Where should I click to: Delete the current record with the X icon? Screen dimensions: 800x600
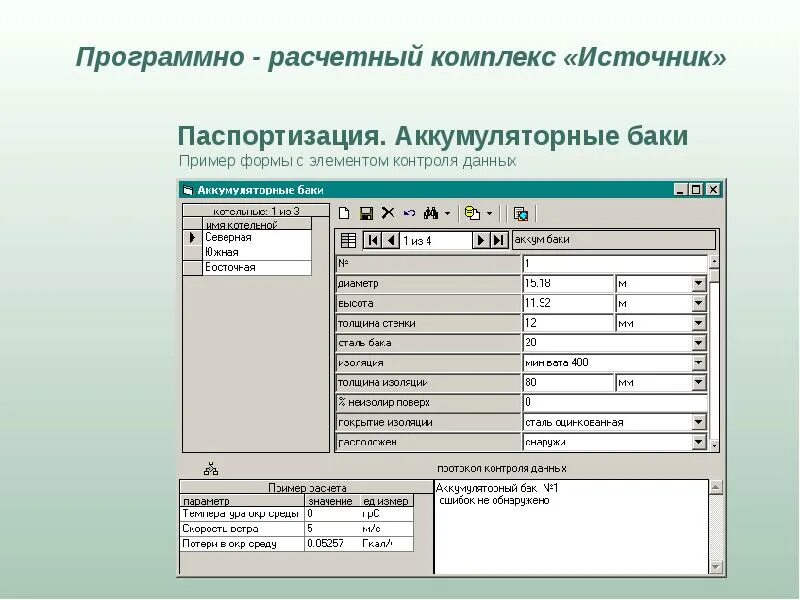(389, 212)
